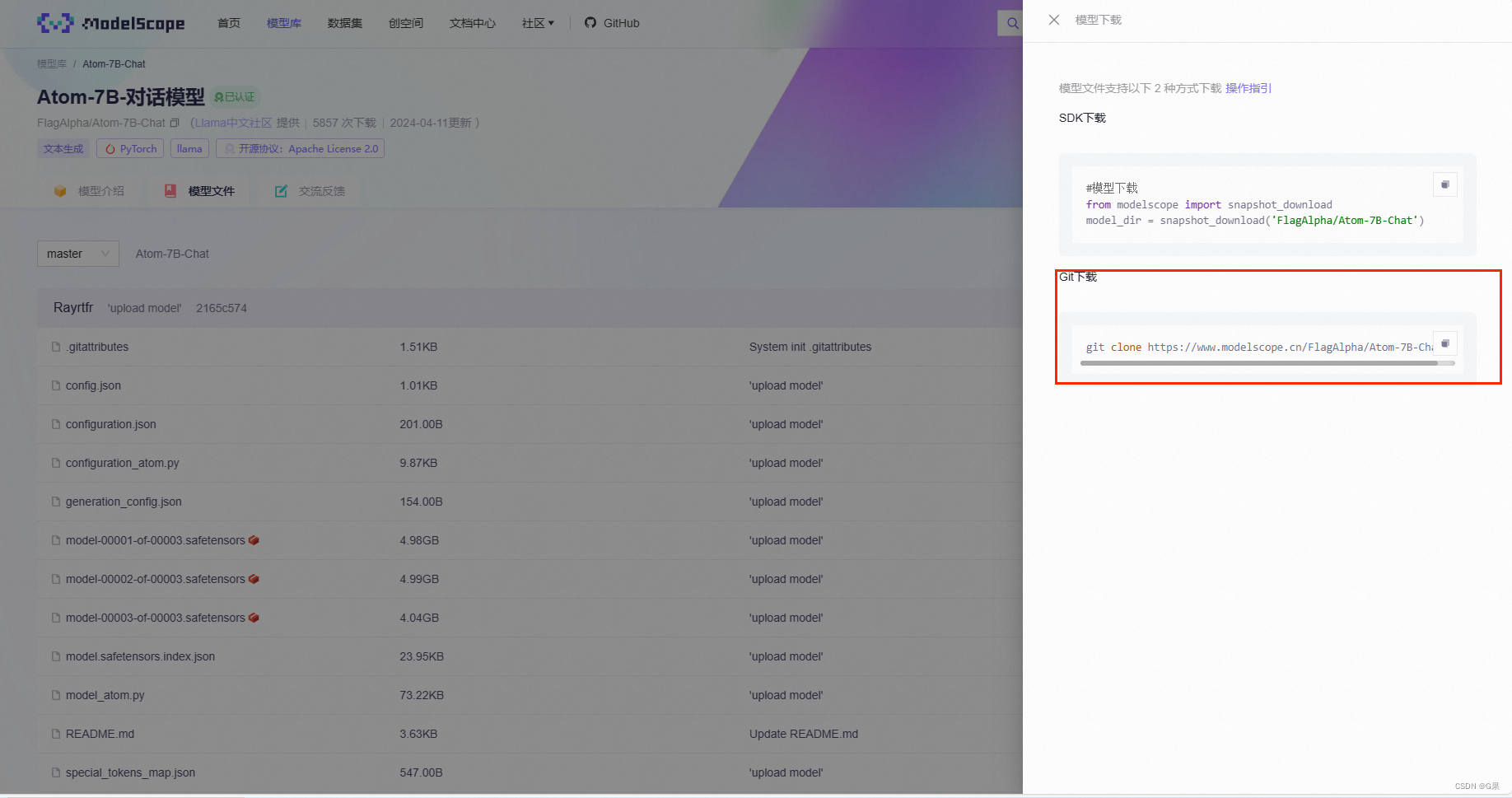Viewport: 1512px width, 798px height.
Task: Open 模型库 navigation item
Action: click(284, 23)
